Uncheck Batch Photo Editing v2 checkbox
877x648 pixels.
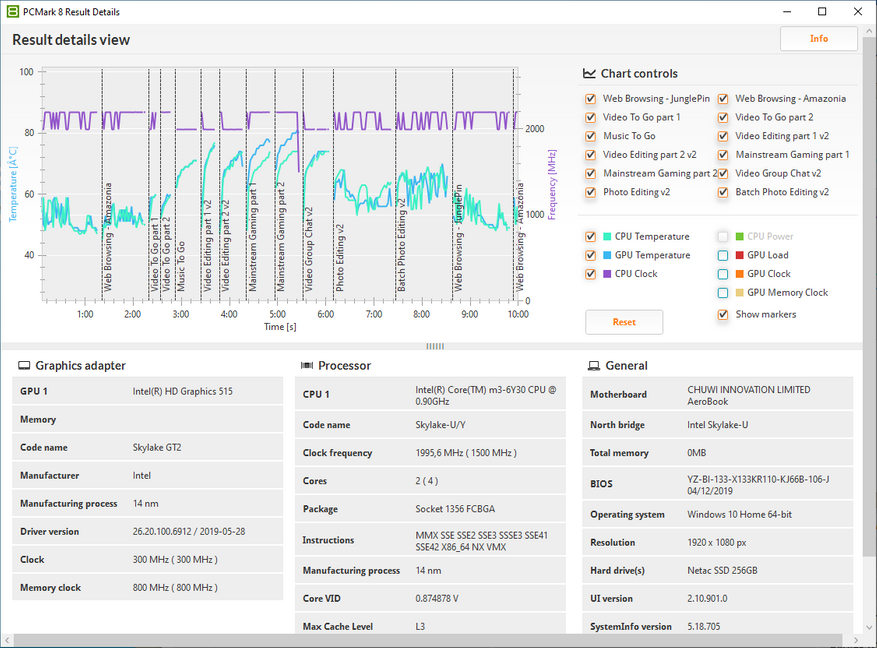pyautogui.click(x=723, y=192)
